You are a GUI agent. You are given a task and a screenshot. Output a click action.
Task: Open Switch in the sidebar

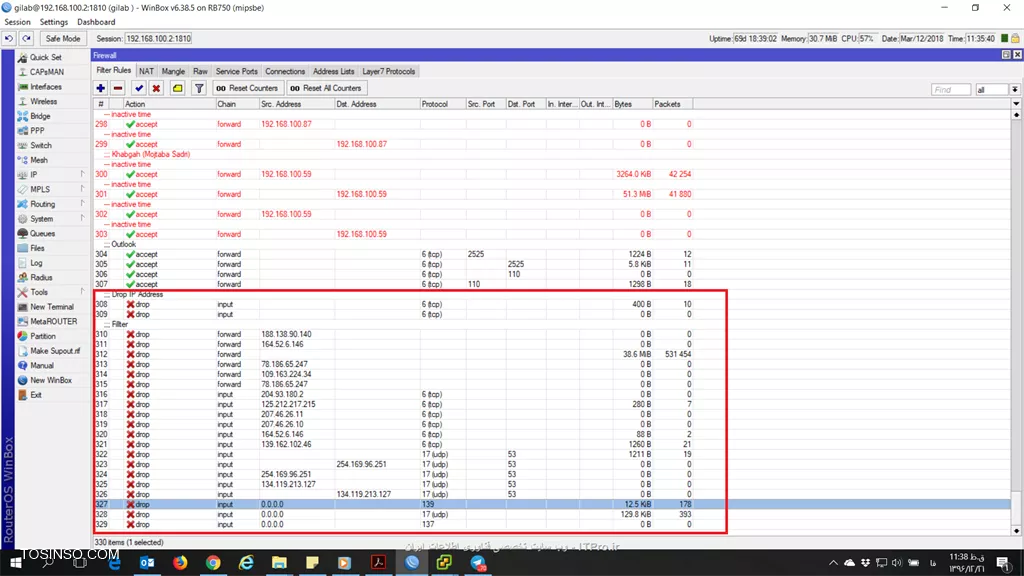(x=41, y=146)
